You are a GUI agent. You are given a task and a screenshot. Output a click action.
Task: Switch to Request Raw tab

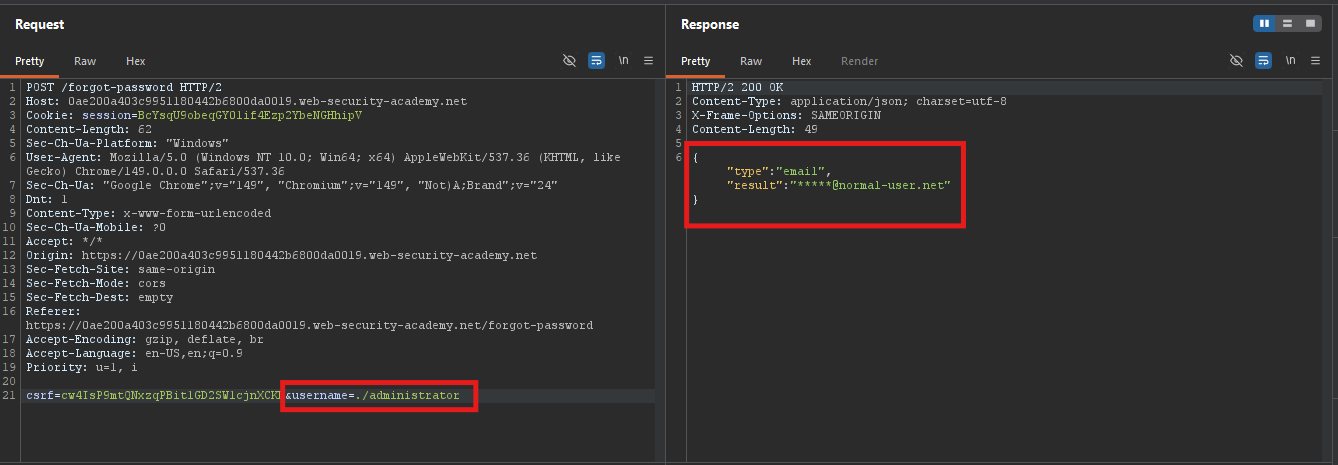click(85, 61)
